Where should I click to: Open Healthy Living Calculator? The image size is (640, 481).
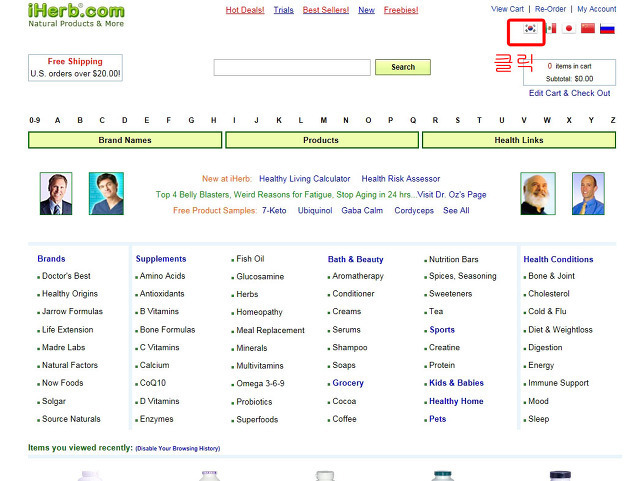click(x=304, y=179)
